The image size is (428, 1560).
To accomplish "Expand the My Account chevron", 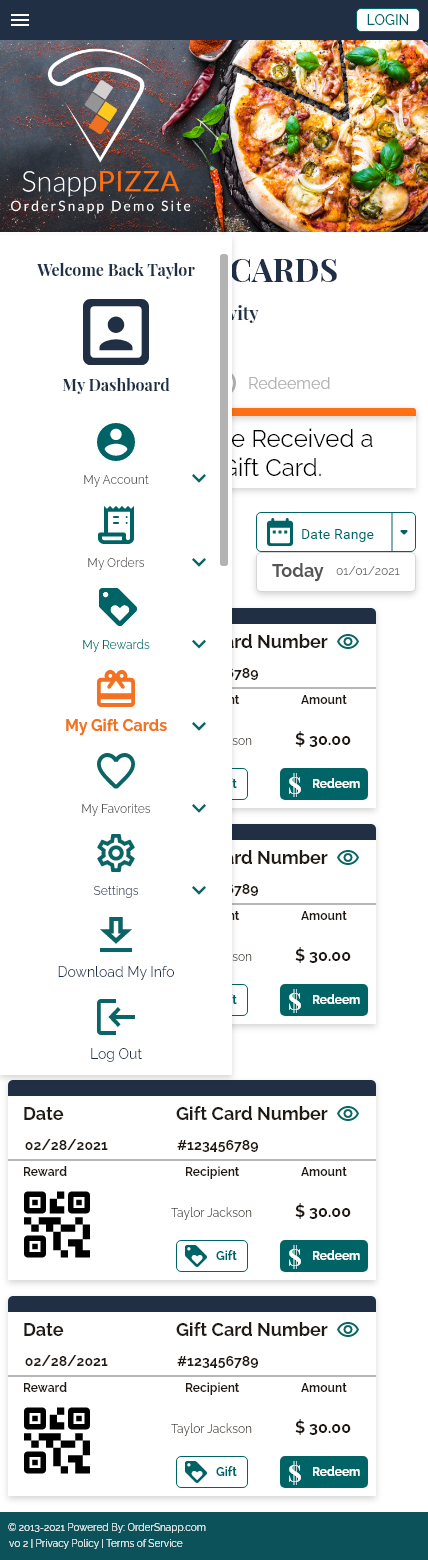I will coord(199,479).
